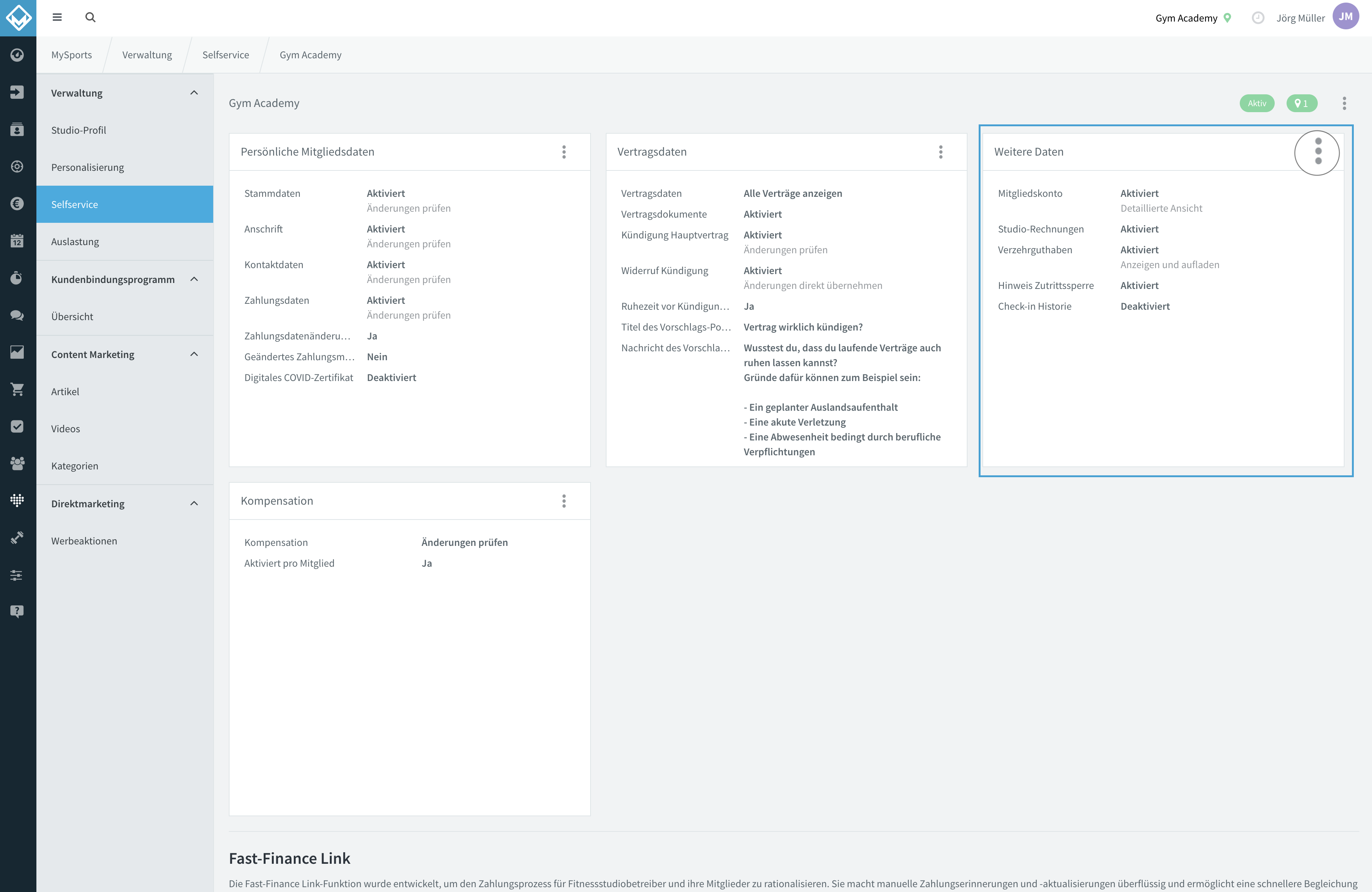This screenshot has width=1372, height=892.
Task: Click Vertrag wirklich kündigen? text
Action: point(803,327)
